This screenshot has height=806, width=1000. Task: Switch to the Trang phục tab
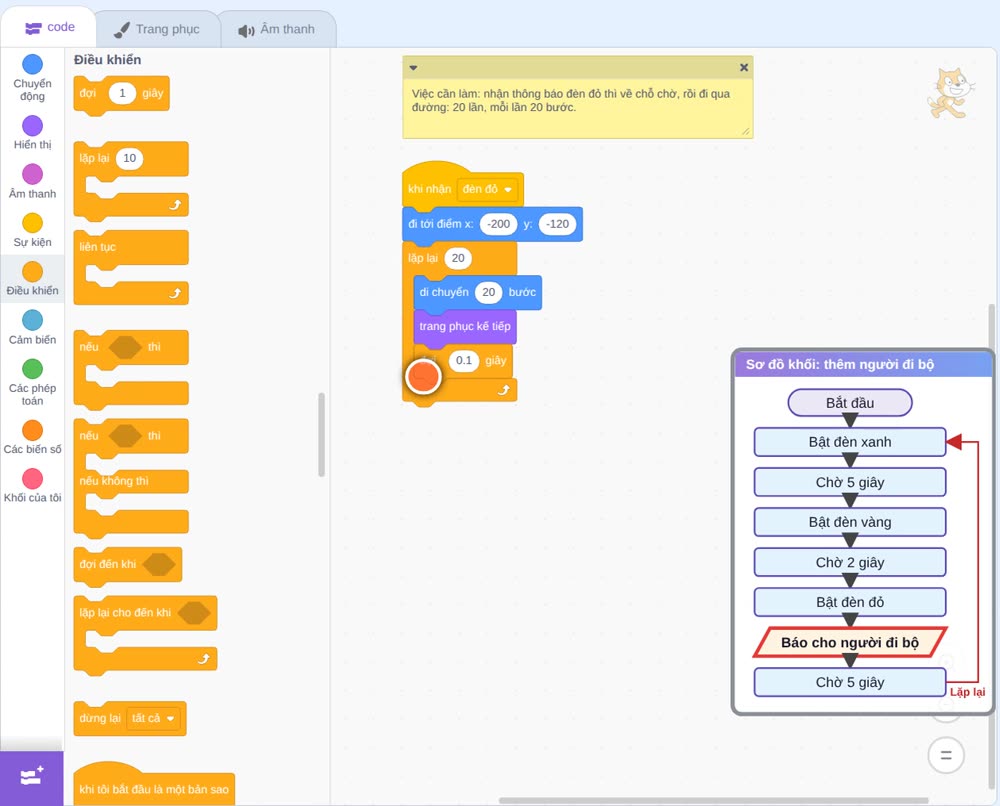(157, 29)
